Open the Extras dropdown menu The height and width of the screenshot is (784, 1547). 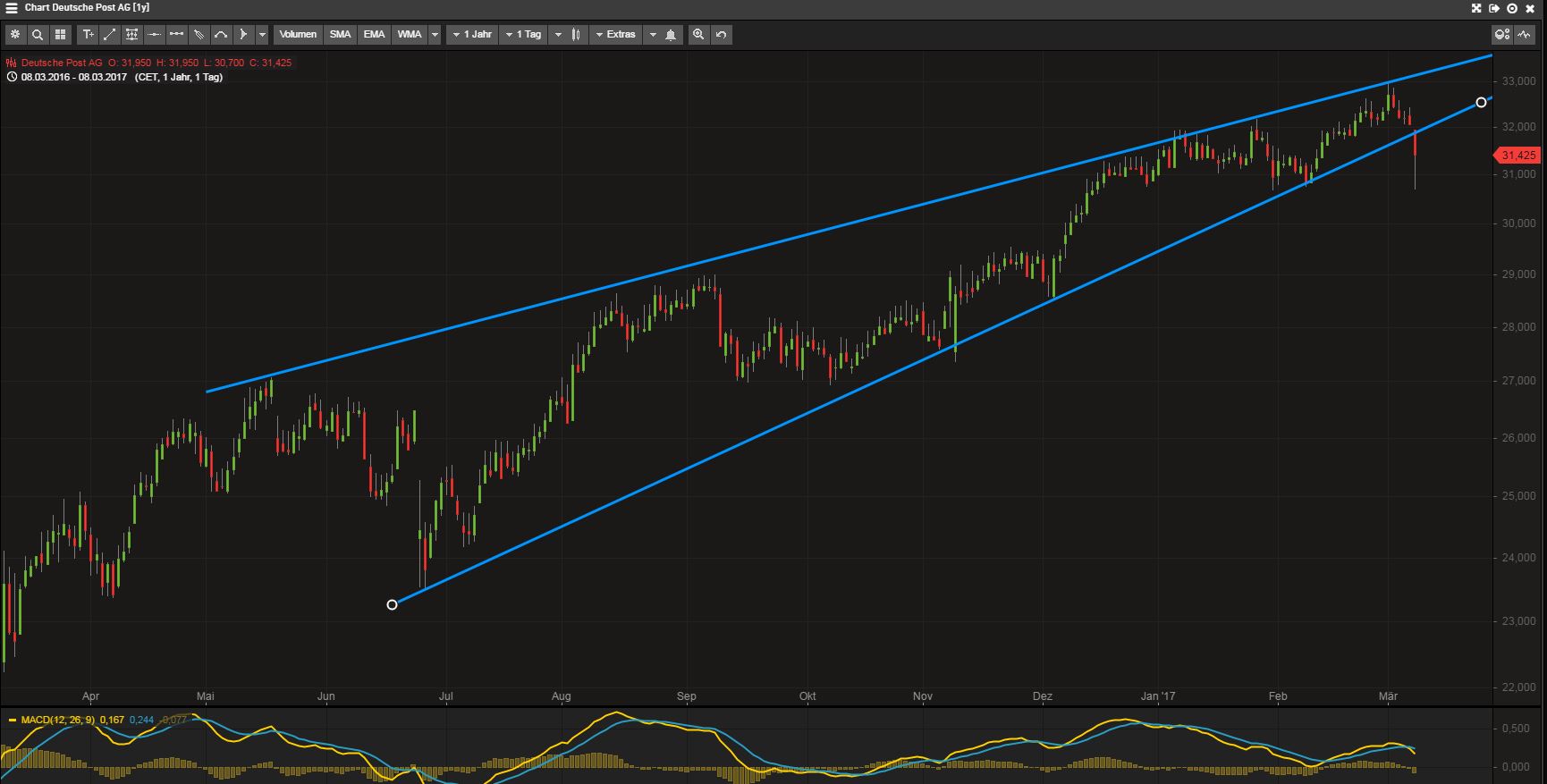coord(616,35)
